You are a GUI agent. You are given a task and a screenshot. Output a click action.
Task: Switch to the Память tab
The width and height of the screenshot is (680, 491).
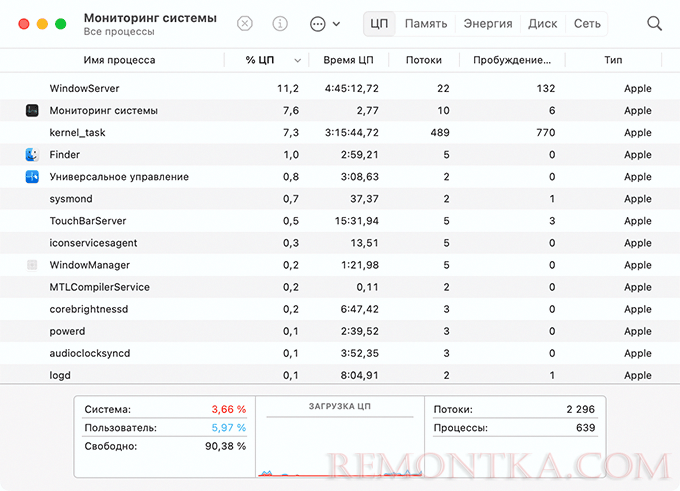tap(426, 23)
